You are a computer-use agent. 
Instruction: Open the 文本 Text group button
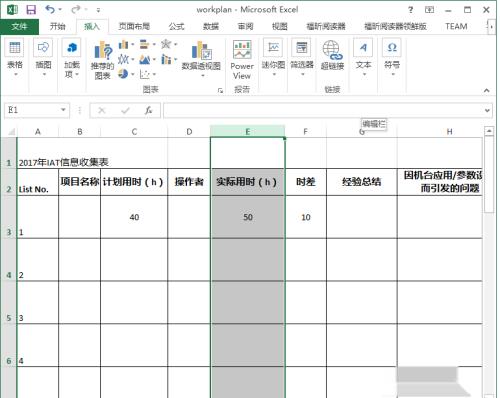363,58
